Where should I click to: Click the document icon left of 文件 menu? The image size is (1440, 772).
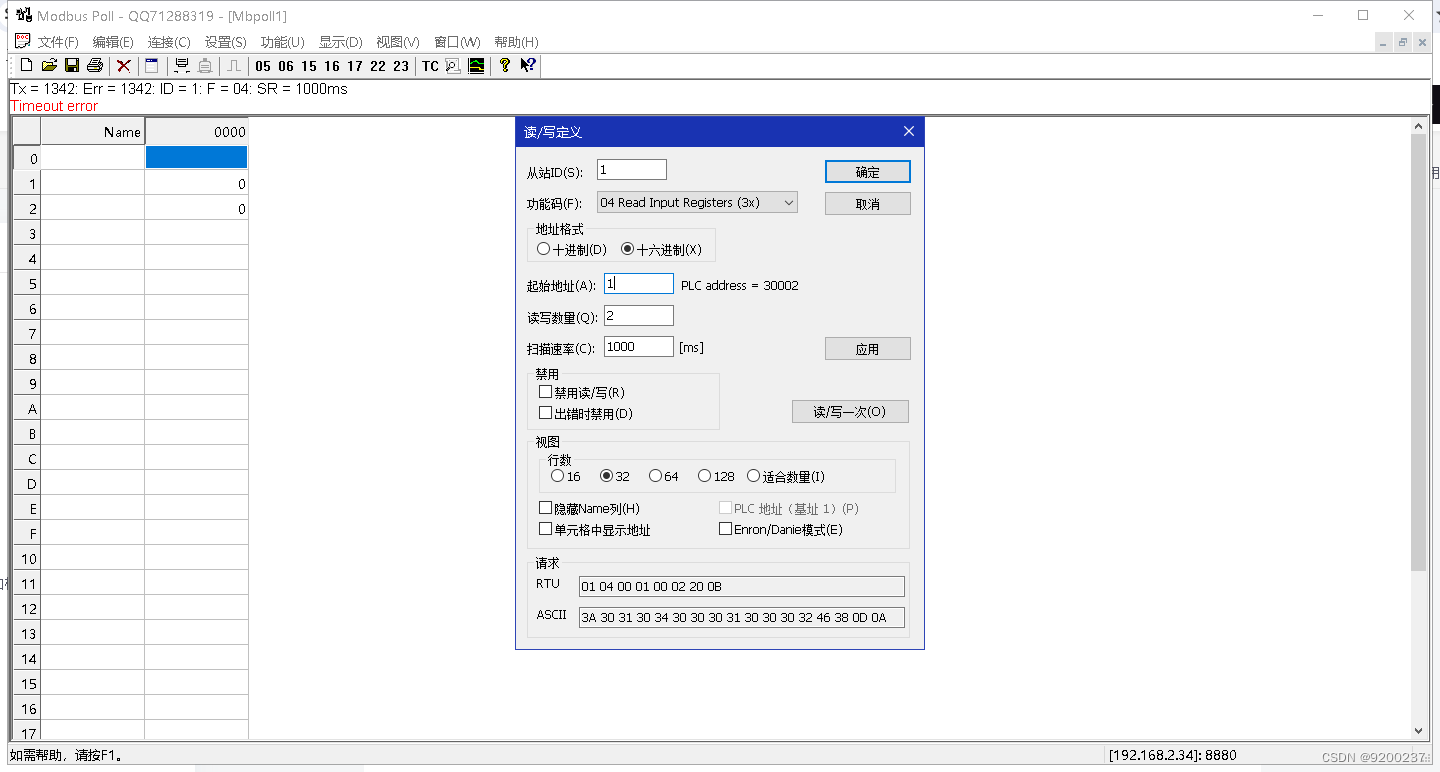22,41
